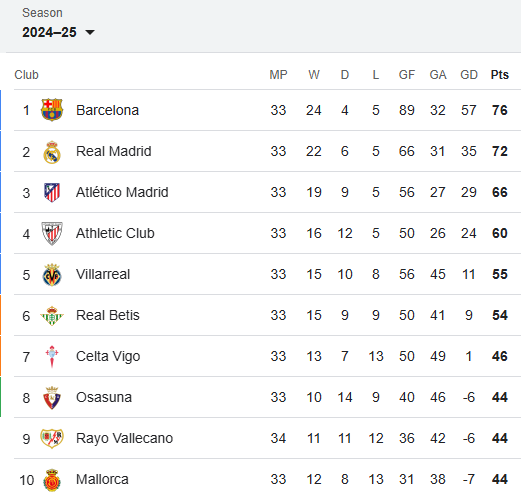
Task: Select the Atlético Madrid shield logo
Action: coord(52,192)
